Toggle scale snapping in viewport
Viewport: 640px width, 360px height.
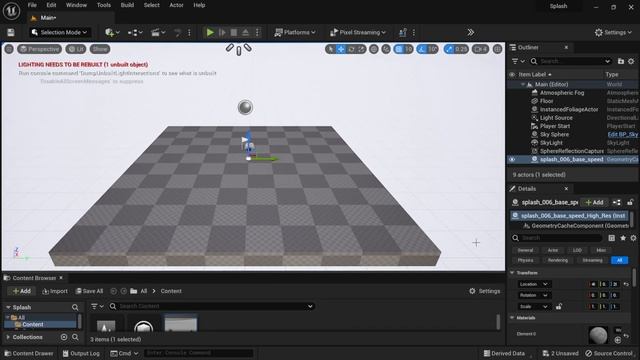point(449,49)
